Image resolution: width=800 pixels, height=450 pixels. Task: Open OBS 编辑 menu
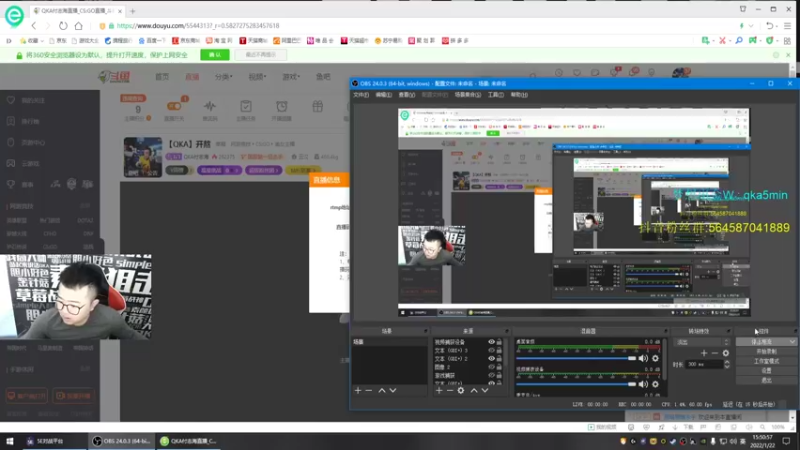click(x=384, y=95)
